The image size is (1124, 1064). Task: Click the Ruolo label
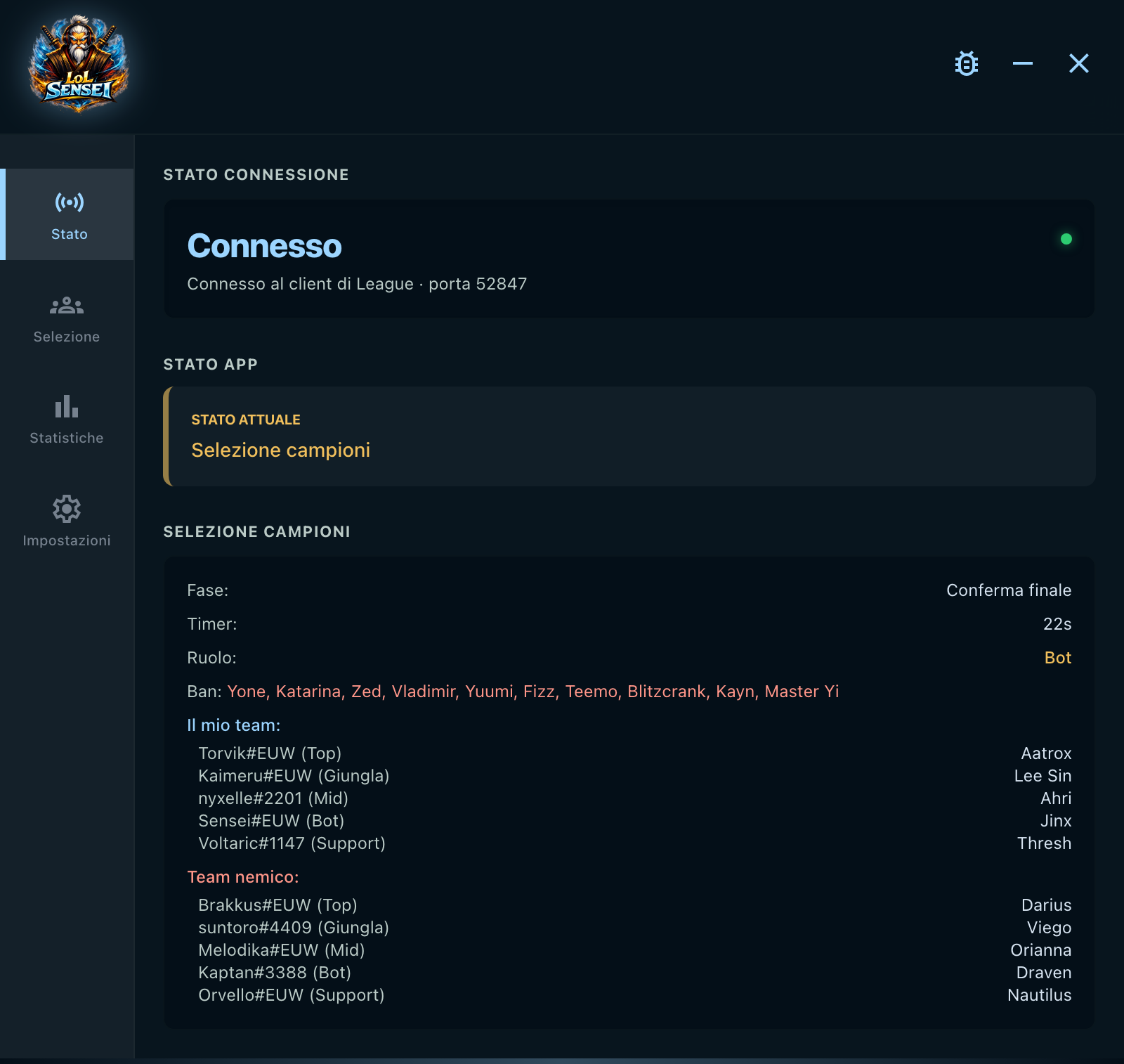tap(211, 658)
